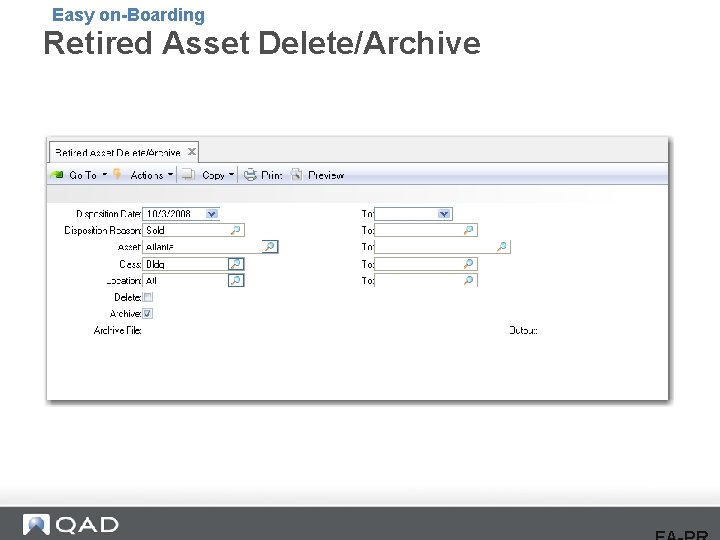Open the Actions menu
720x540 pixels.
146,175
